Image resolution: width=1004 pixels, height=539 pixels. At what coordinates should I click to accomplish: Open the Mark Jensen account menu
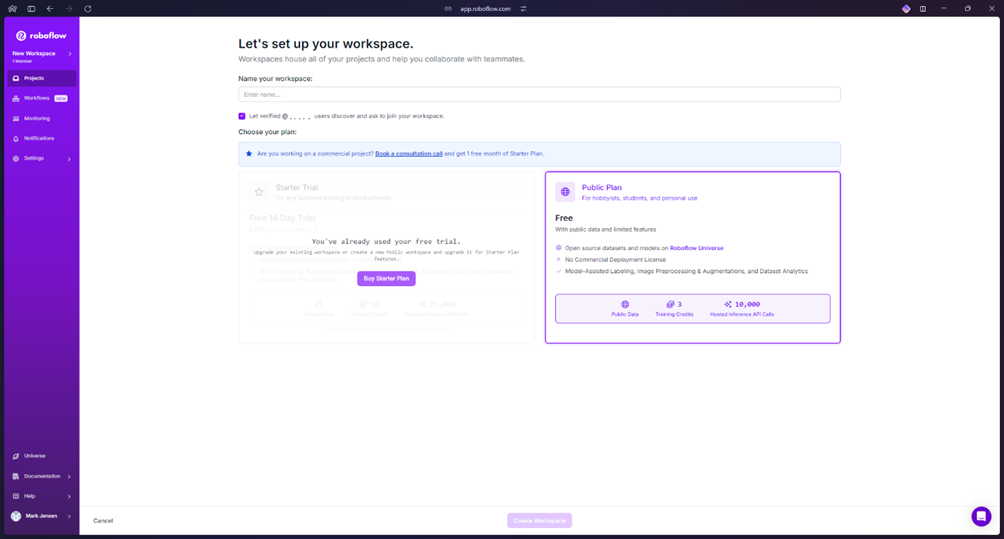point(40,516)
